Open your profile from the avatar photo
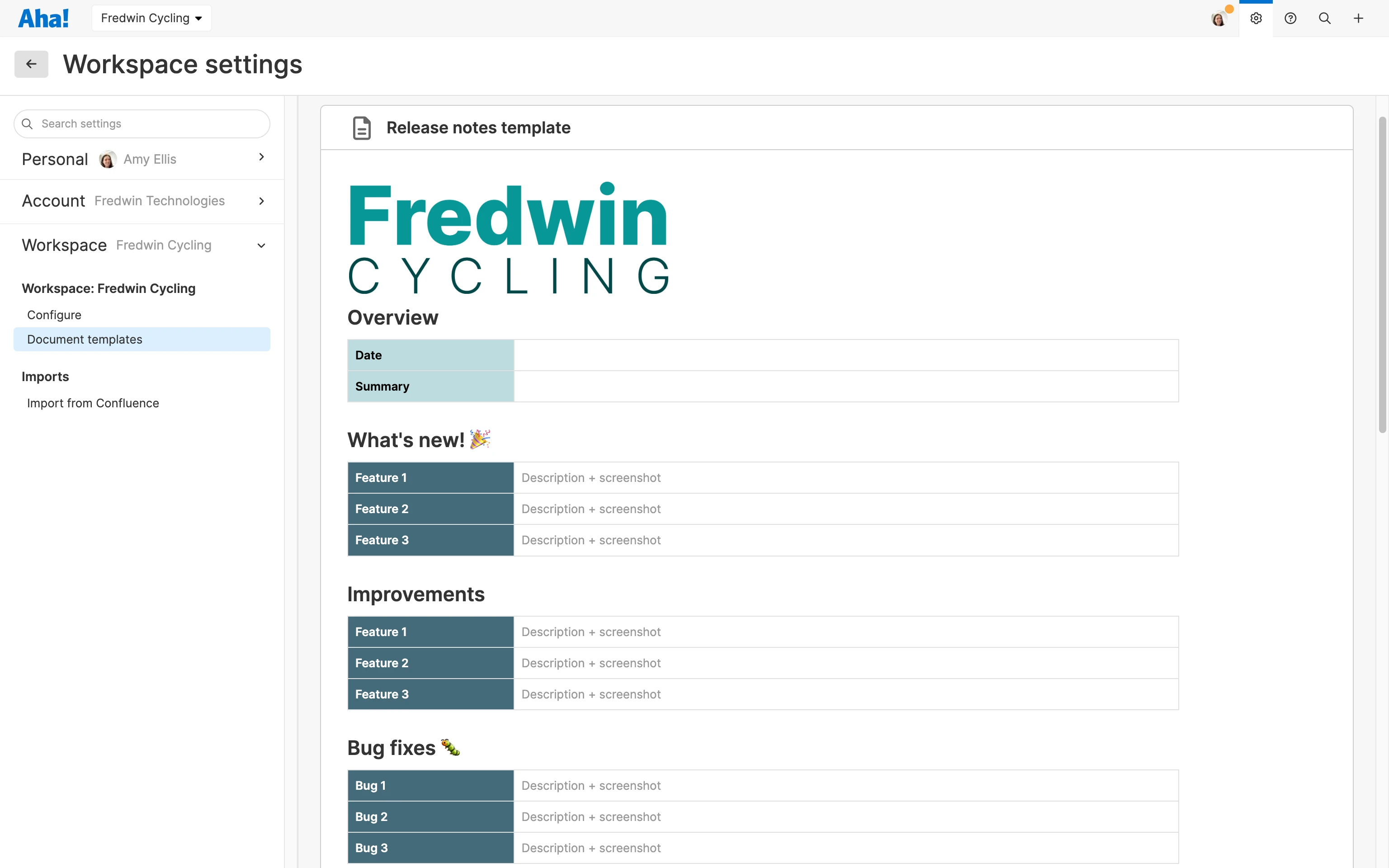The image size is (1389, 868). click(x=1219, y=18)
